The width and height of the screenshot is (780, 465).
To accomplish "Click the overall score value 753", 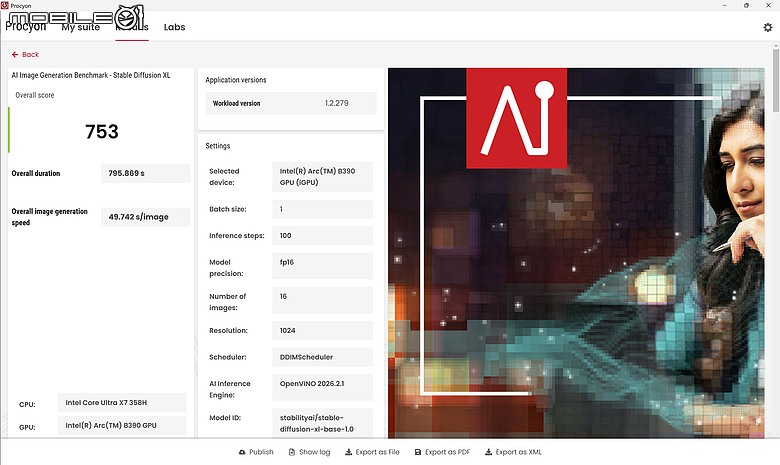I will click(x=101, y=131).
